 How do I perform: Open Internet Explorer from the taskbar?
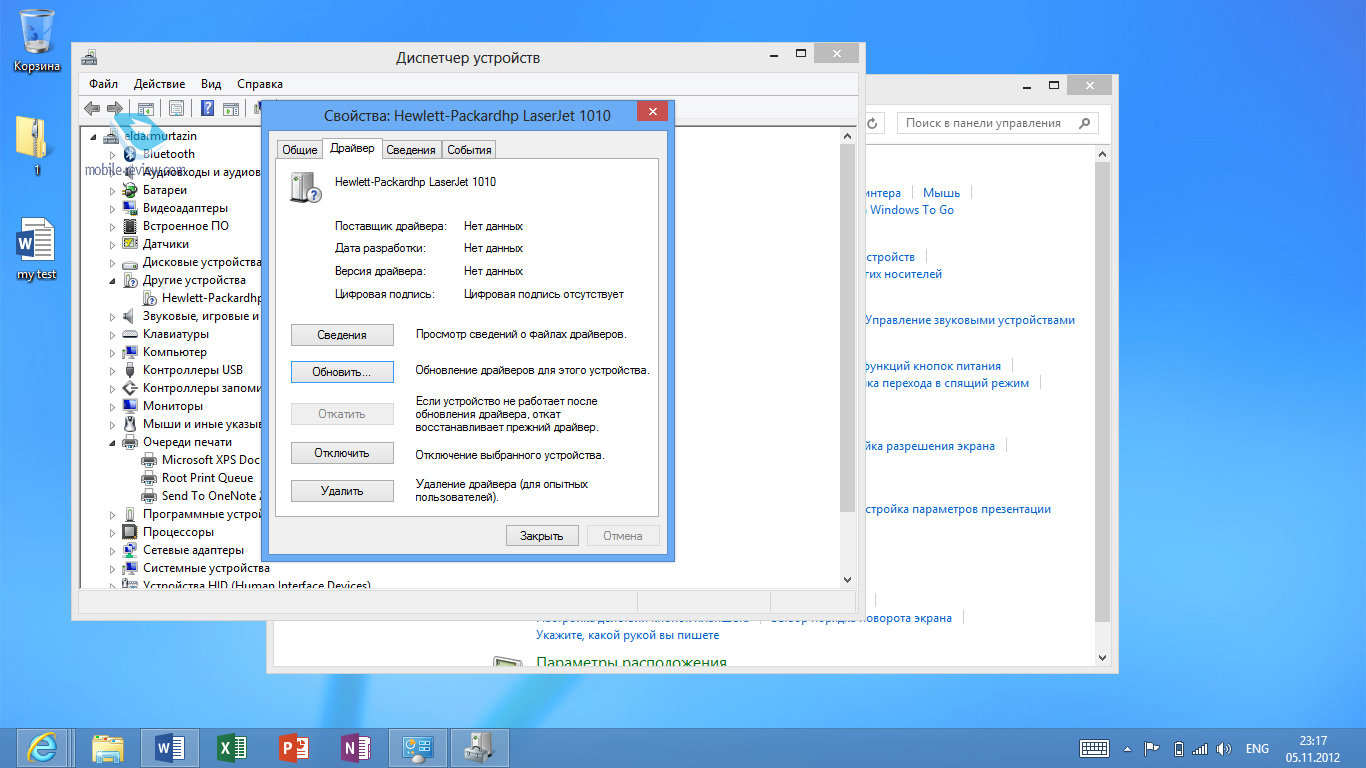[42, 747]
